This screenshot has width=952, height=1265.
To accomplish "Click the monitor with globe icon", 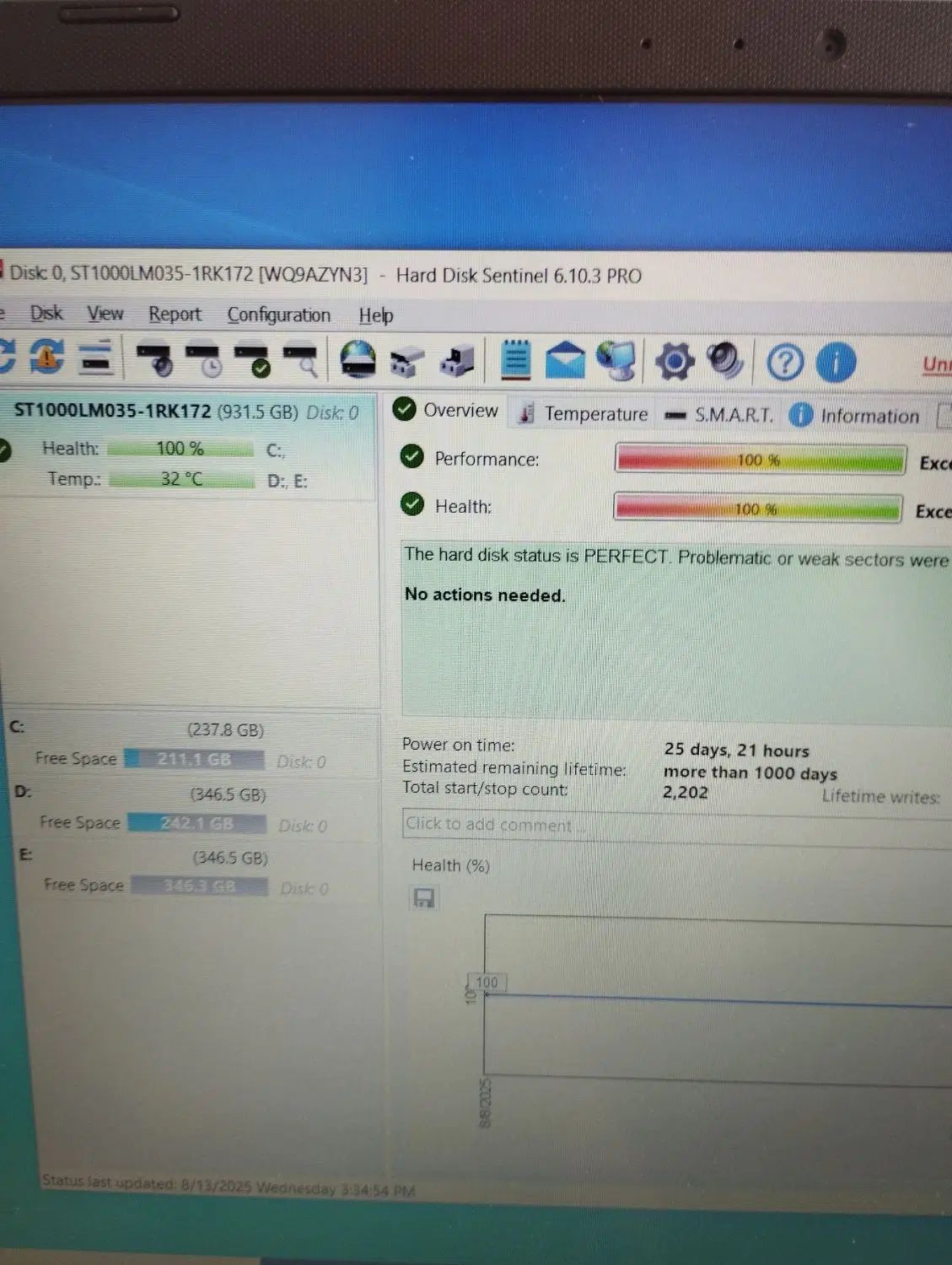I will point(616,361).
